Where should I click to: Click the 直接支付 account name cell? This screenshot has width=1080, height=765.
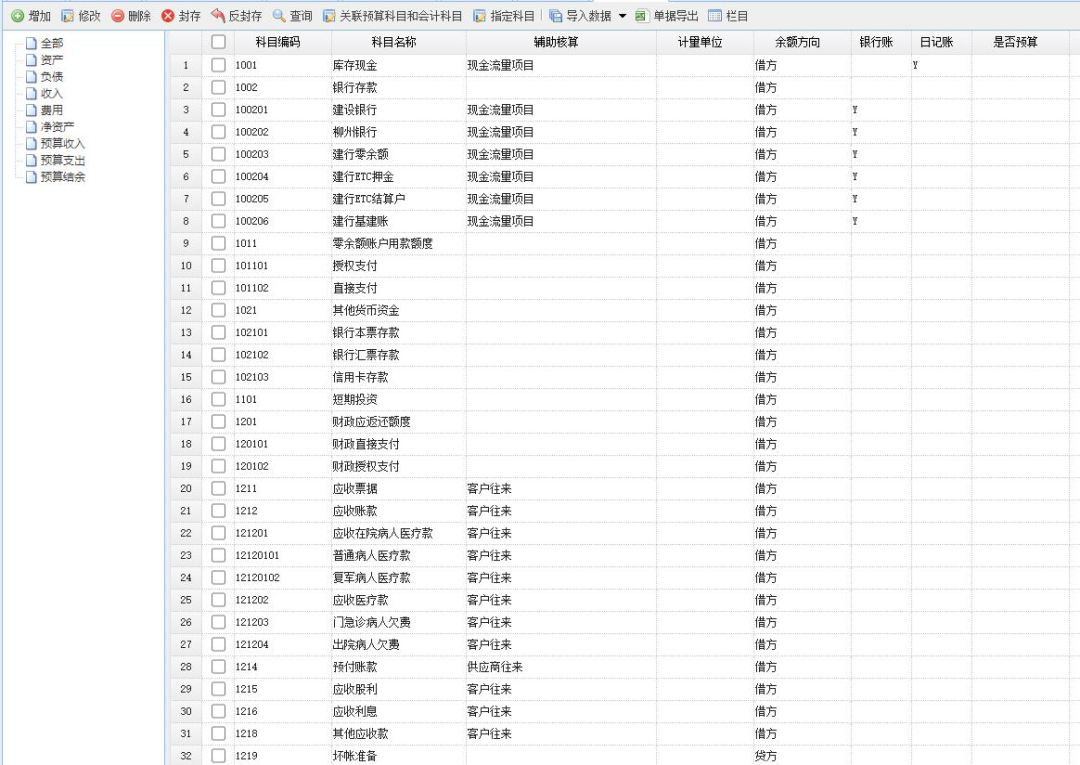click(398, 288)
